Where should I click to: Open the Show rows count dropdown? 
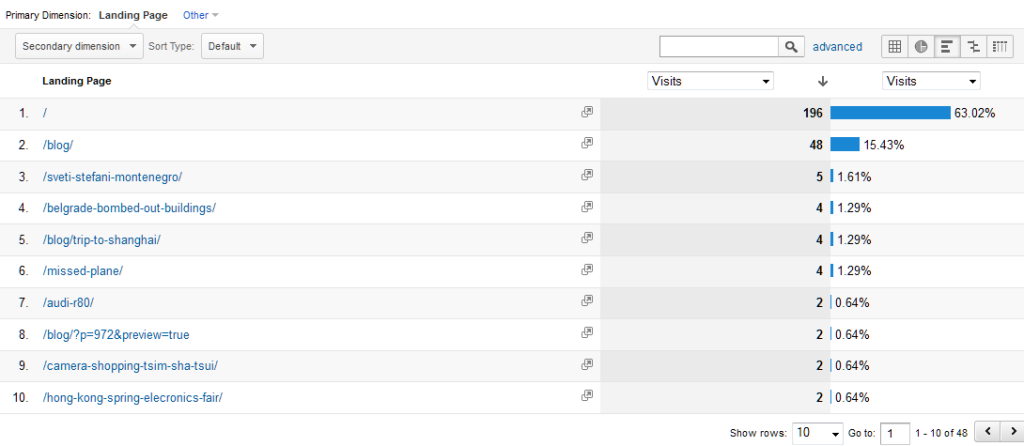818,433
